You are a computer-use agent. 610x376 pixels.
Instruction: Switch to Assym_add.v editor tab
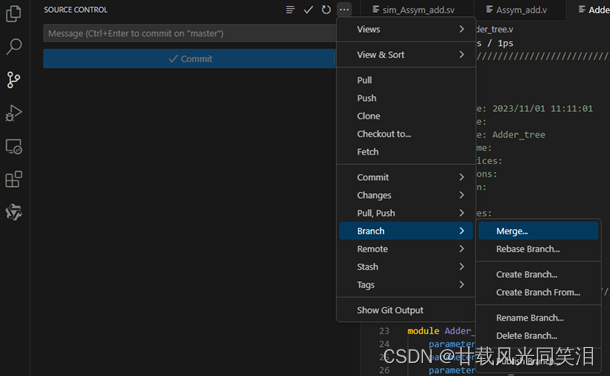[x=520, y=10]
